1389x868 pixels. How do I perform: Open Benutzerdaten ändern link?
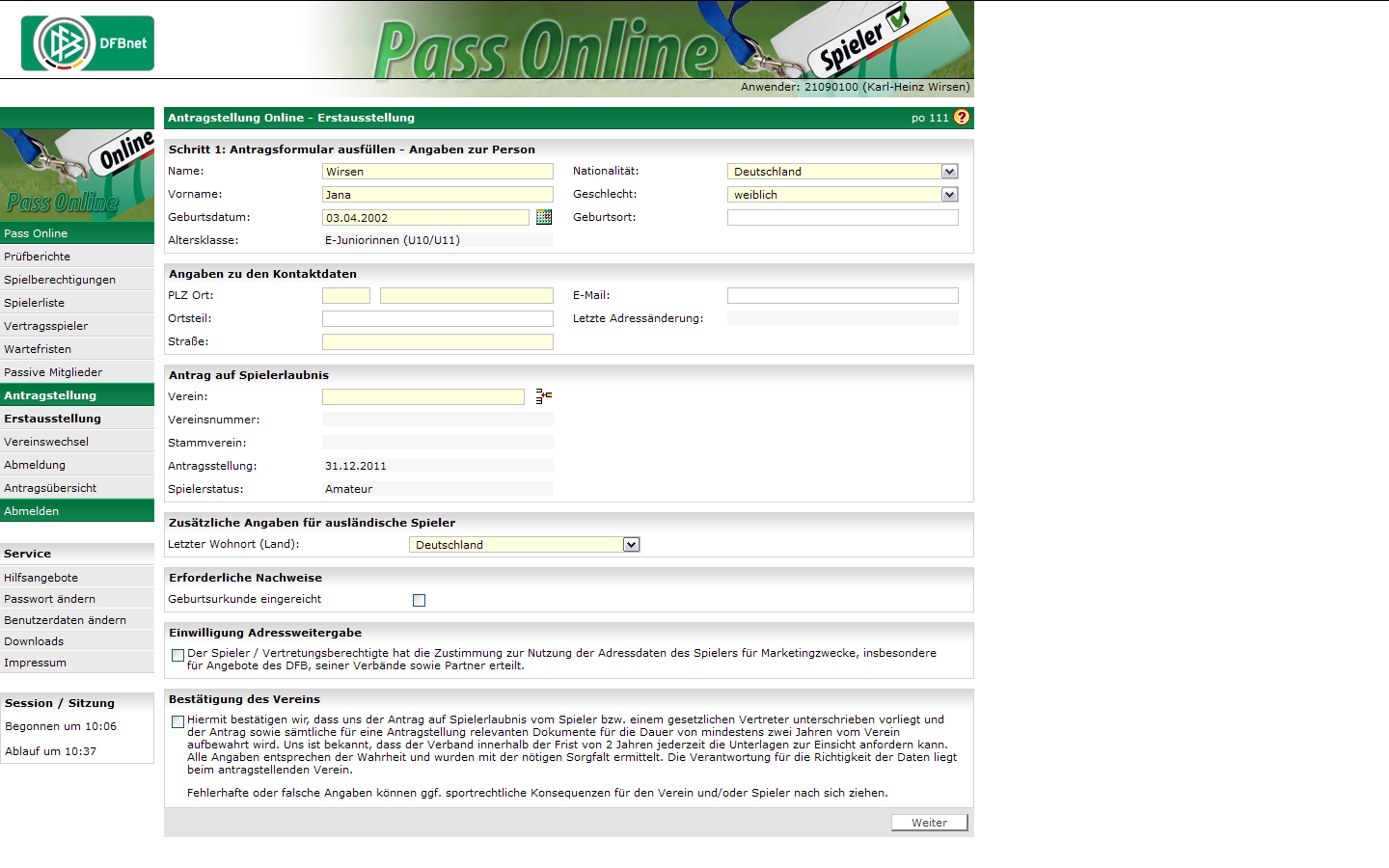point(77,620)
